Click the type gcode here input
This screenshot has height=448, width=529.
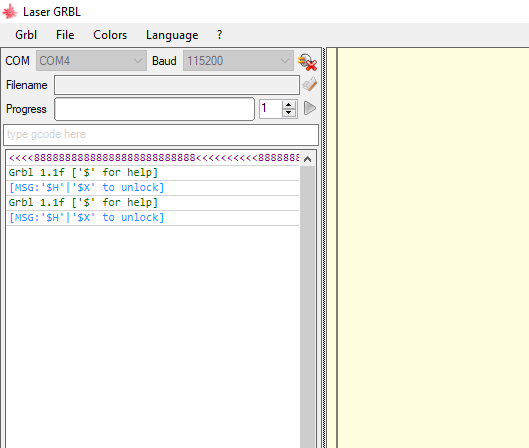point(161,135)
